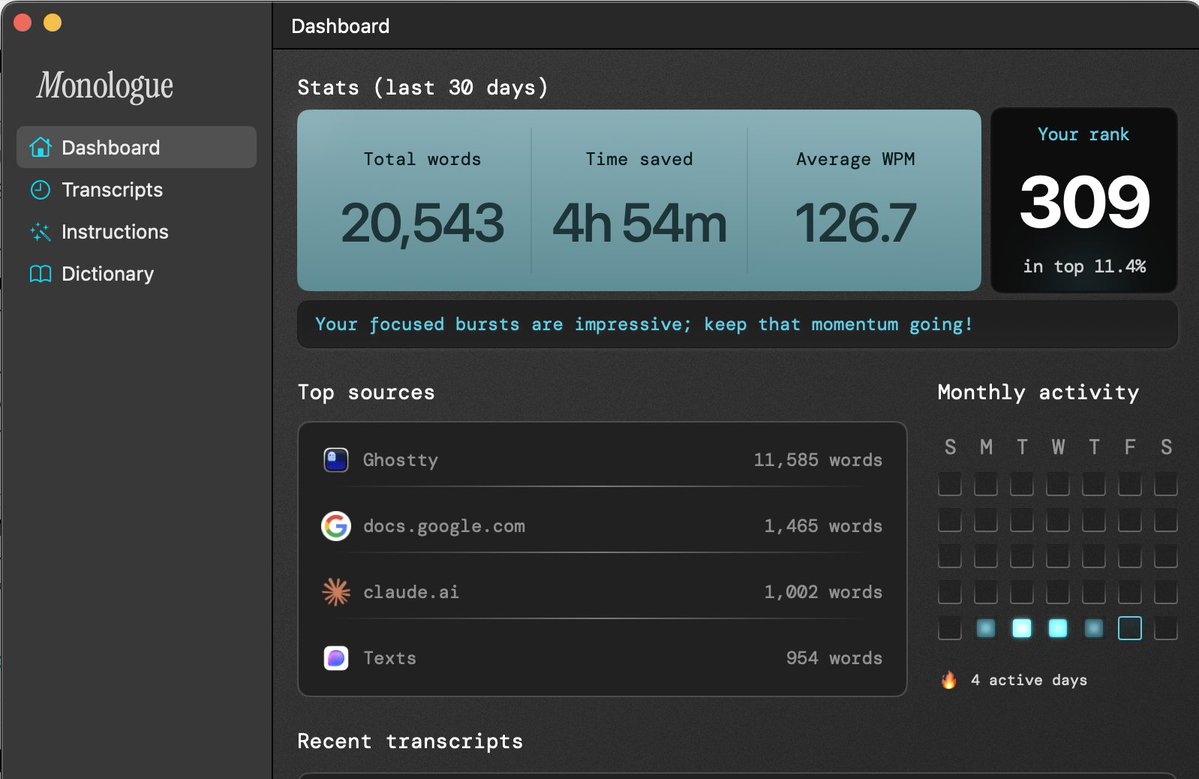Viewport: 1199px width, 779px height.
Task: Click the outlined Friday cell for today
Action: coord(1129,628)
